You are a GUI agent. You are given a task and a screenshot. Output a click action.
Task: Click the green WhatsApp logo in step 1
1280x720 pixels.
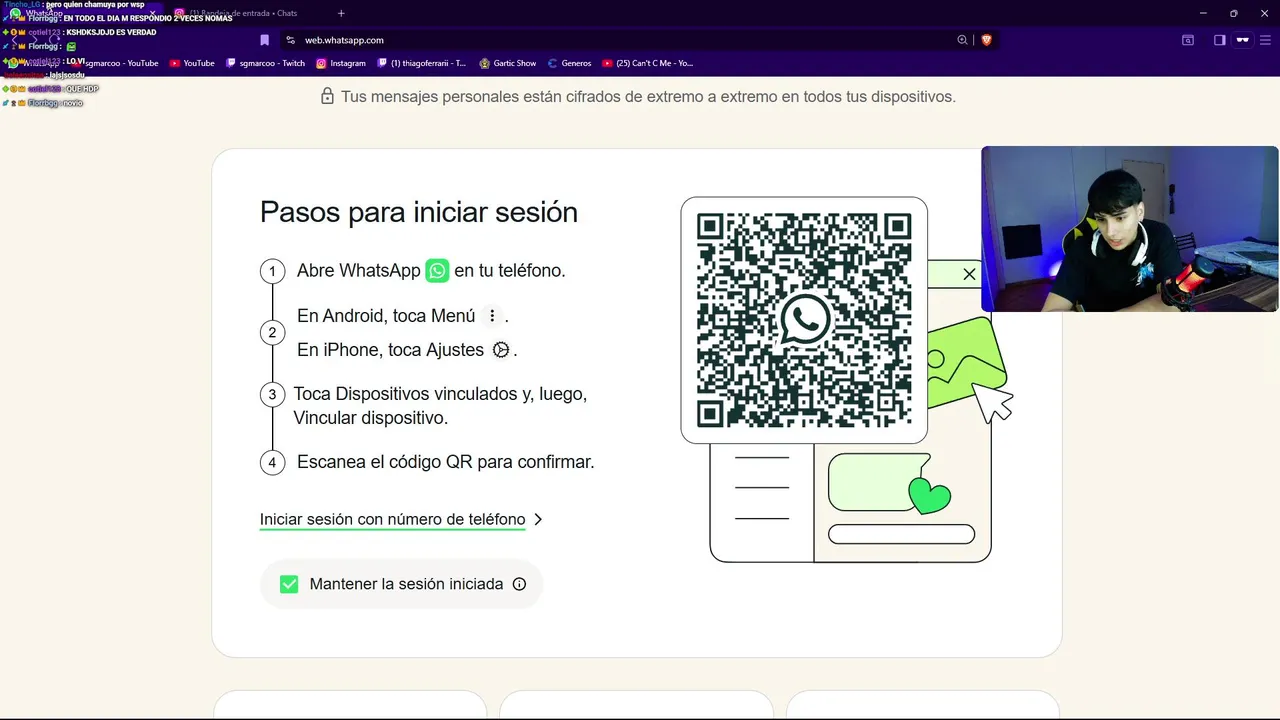[437, 271]
